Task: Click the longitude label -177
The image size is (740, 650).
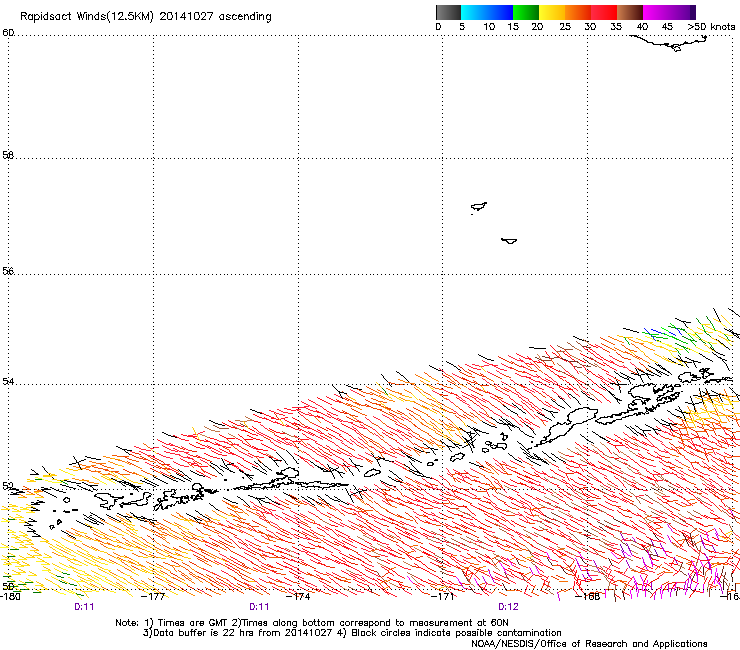Action: pos(153,596)
